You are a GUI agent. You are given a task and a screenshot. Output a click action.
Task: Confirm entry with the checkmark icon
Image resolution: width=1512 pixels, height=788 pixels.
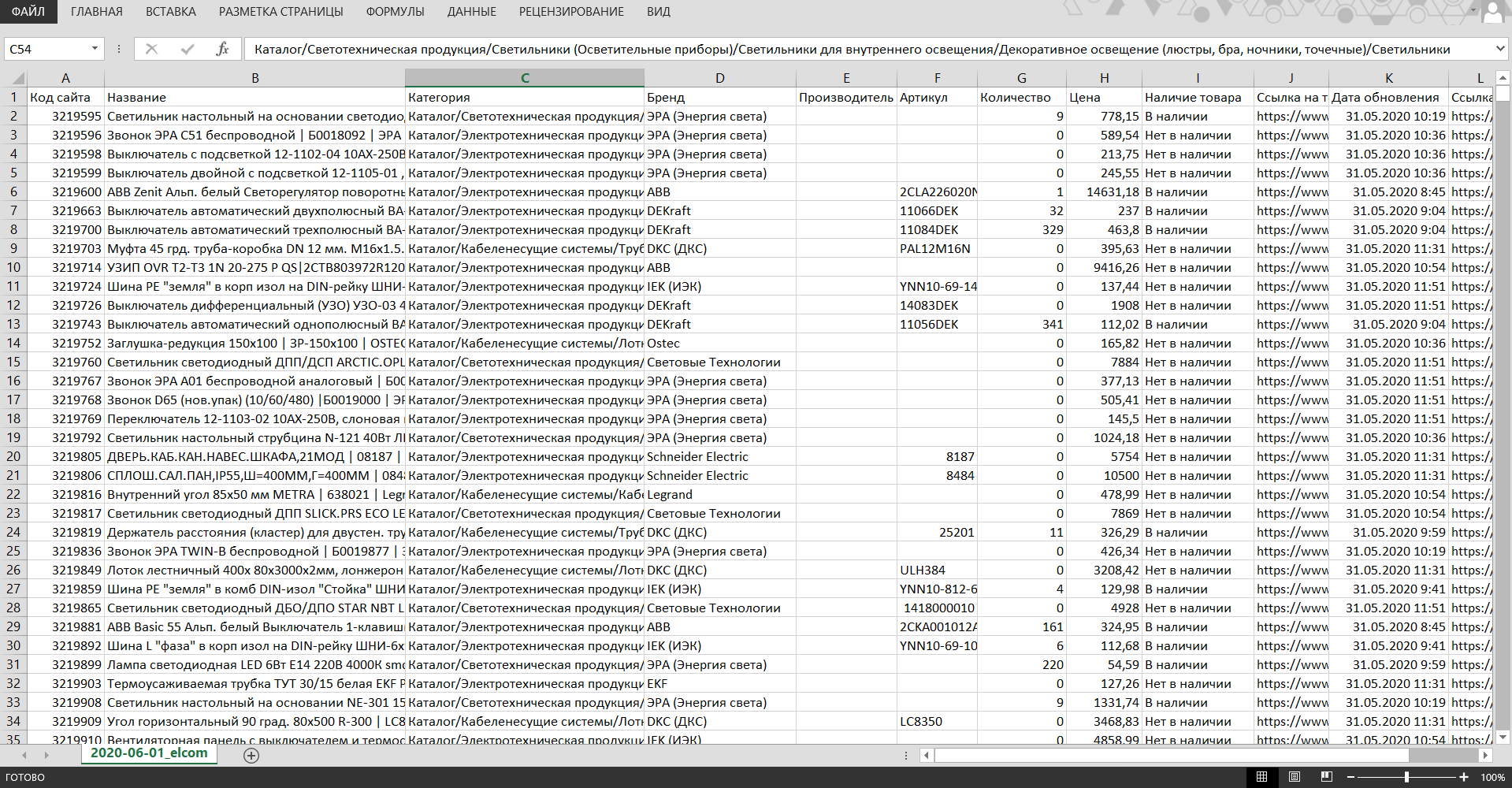[187, 49]
